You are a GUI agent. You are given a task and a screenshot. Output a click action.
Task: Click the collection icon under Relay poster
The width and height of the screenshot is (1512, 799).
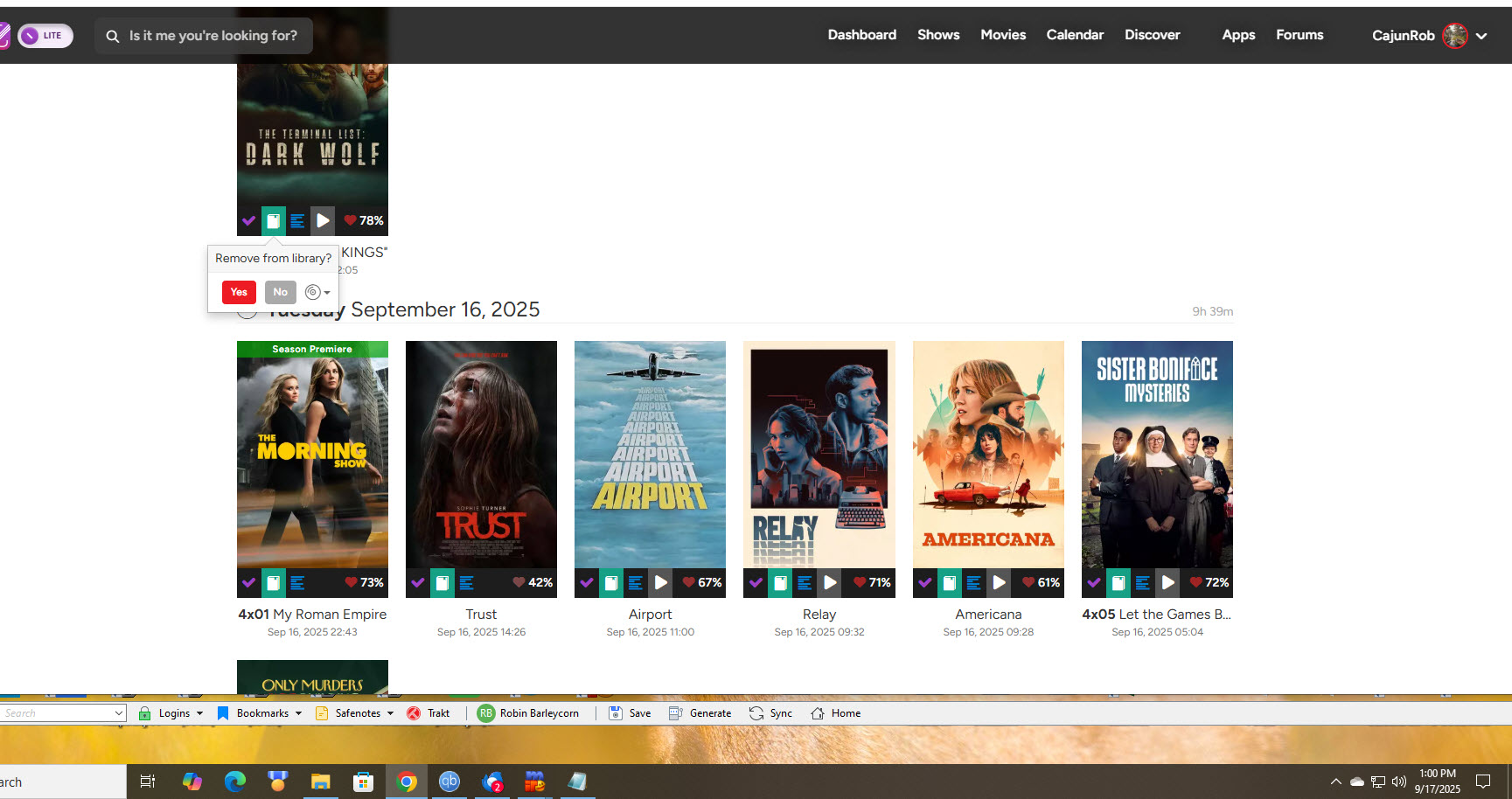click(780, 583)
